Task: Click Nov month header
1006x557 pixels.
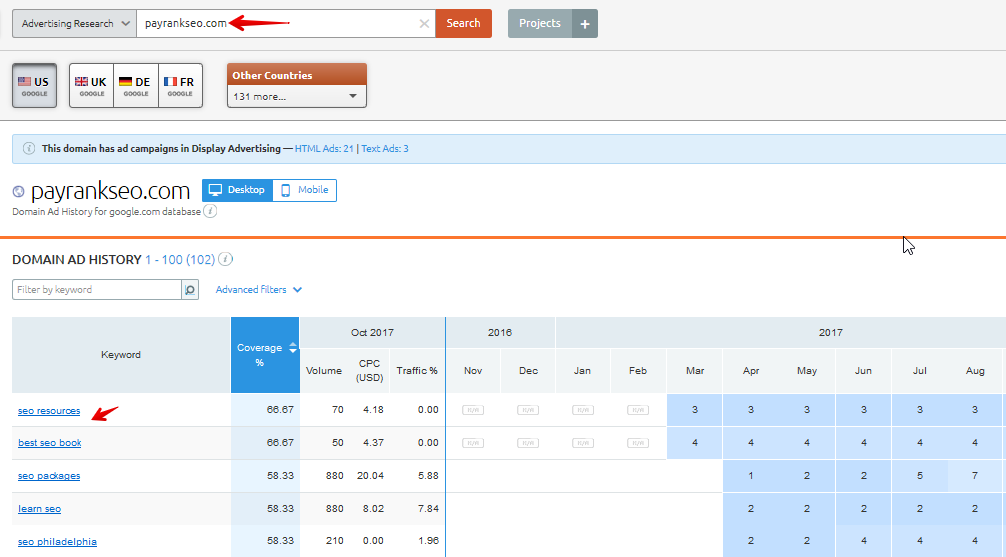Action: tap(473, 371)
